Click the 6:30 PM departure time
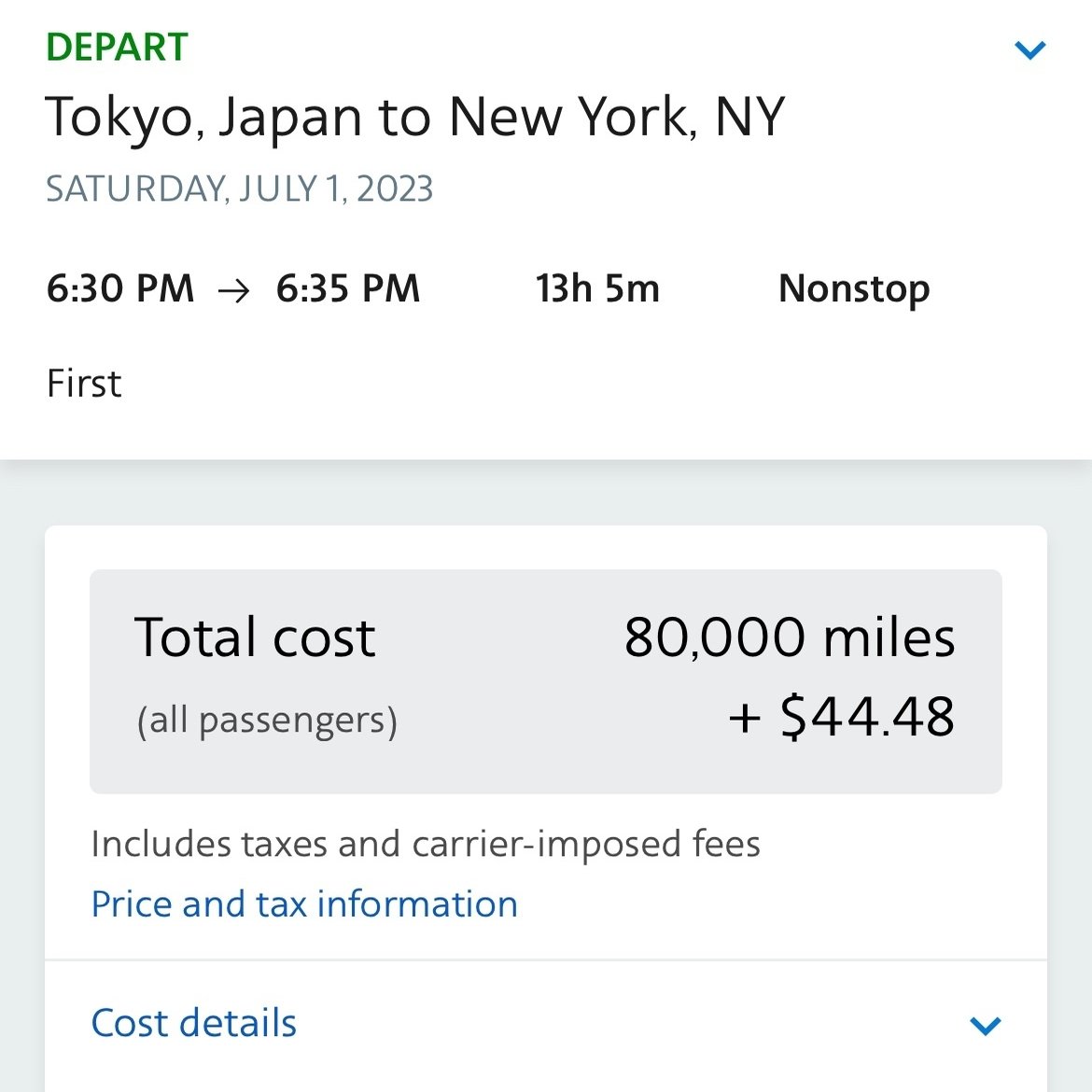The height and width of the screenshot is (1092, 1092). tap(120, 289)
